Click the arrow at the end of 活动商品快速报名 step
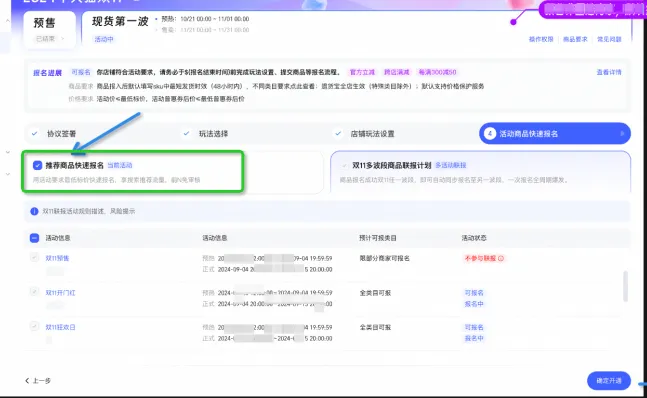This screenshot has width=647, height=398. [x=622, y=134]
